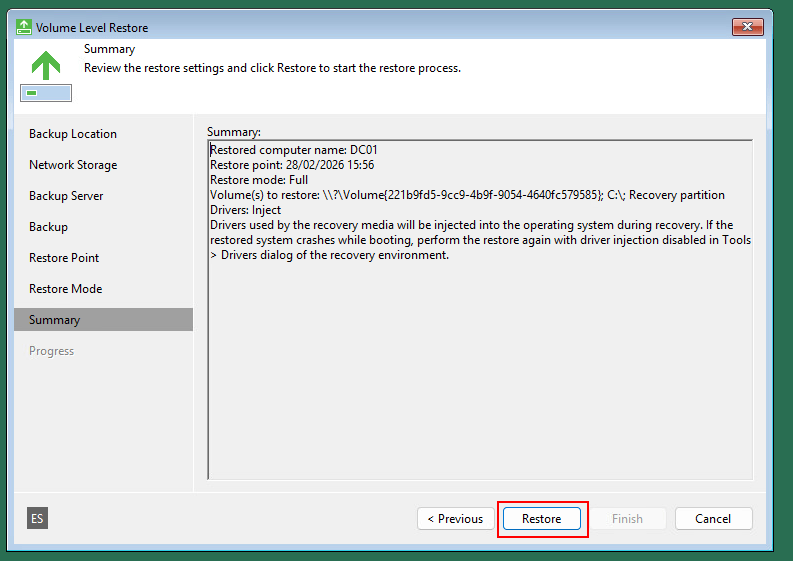793x561 pixels.
Task: Start recovery with the Restore button
Action: [x=541, y=519]
